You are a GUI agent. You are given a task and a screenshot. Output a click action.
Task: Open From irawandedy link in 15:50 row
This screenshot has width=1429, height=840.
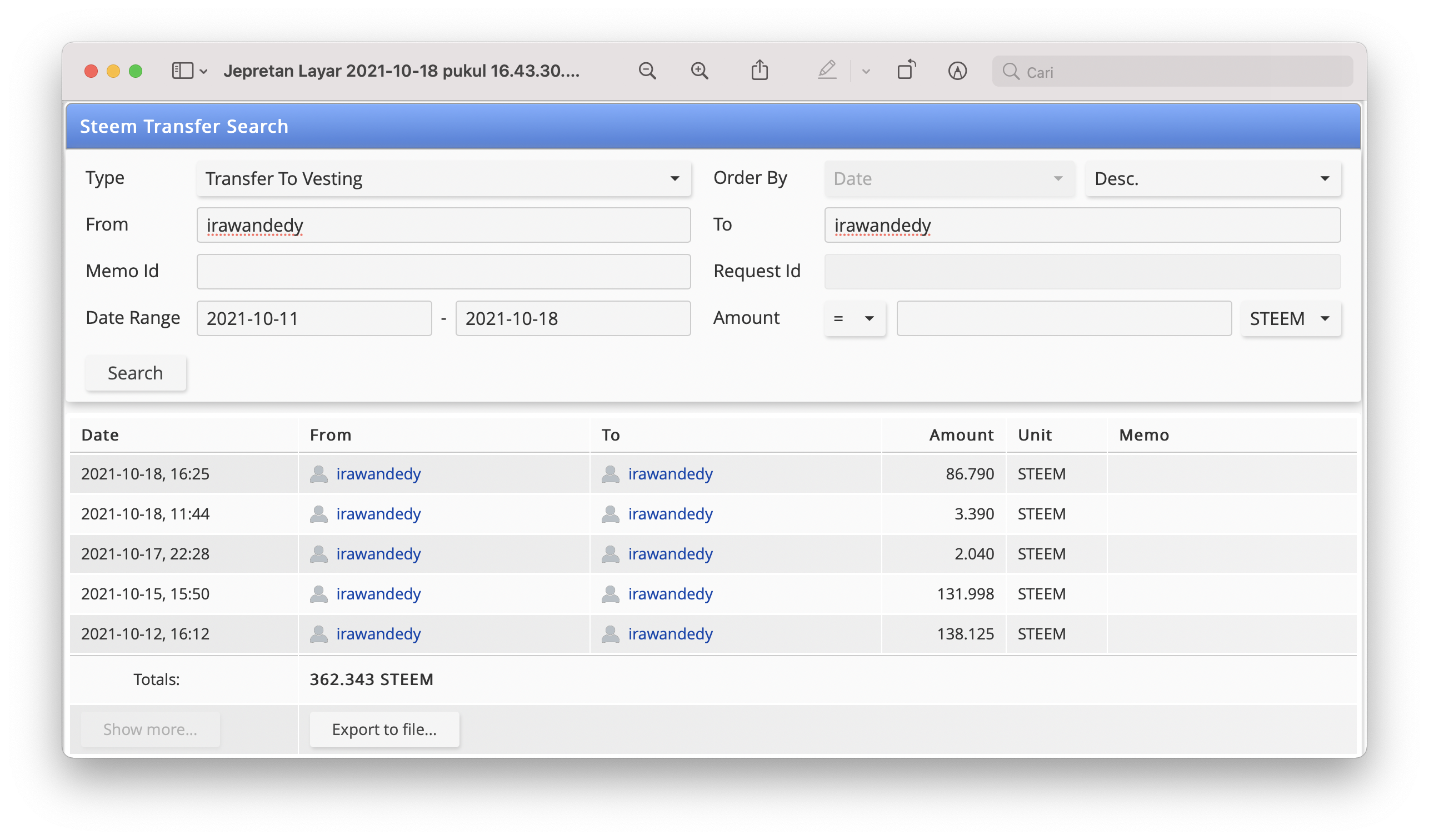[378, 593]
